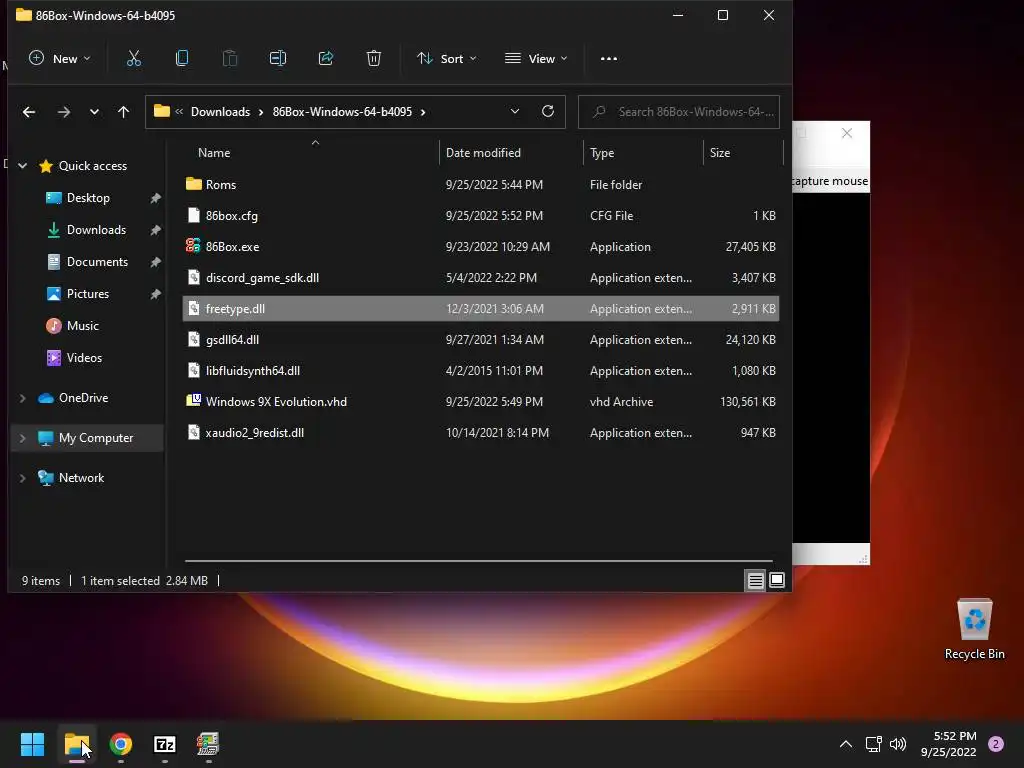
Task: Expand chevron after 86Box-Windows-64-b4095 in path
Action: 423,112
